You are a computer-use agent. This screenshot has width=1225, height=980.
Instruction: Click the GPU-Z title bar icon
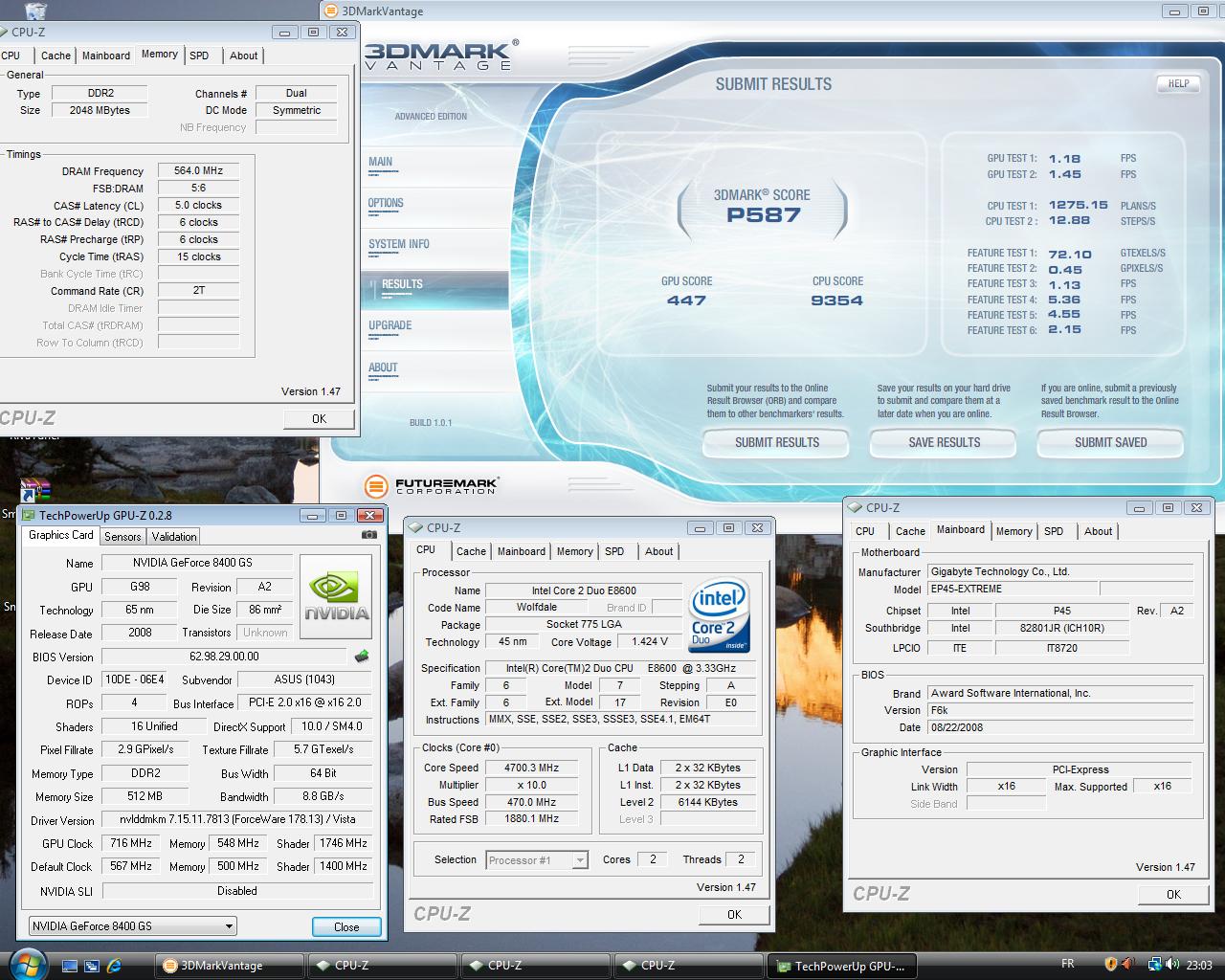point(28,515)
